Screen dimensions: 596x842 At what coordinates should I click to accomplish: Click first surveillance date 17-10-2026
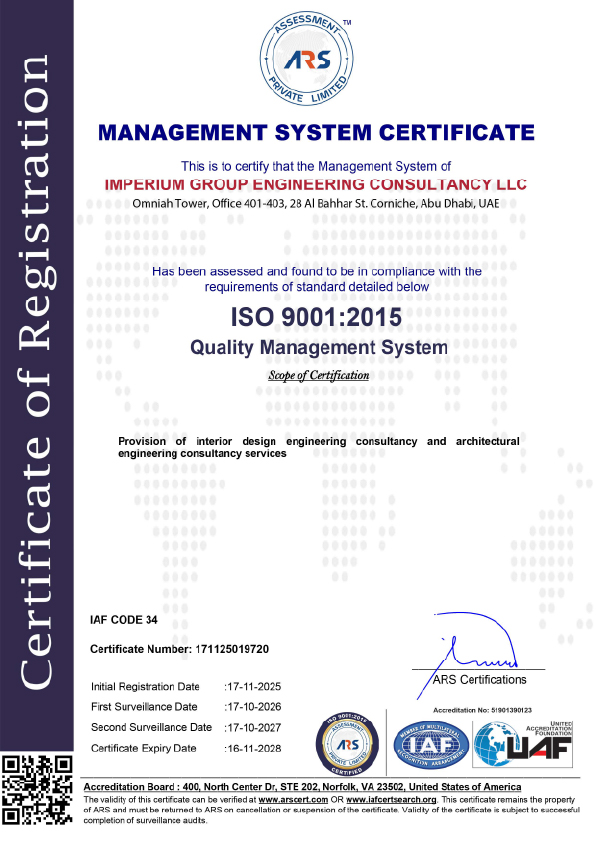[x=253, y=707]
